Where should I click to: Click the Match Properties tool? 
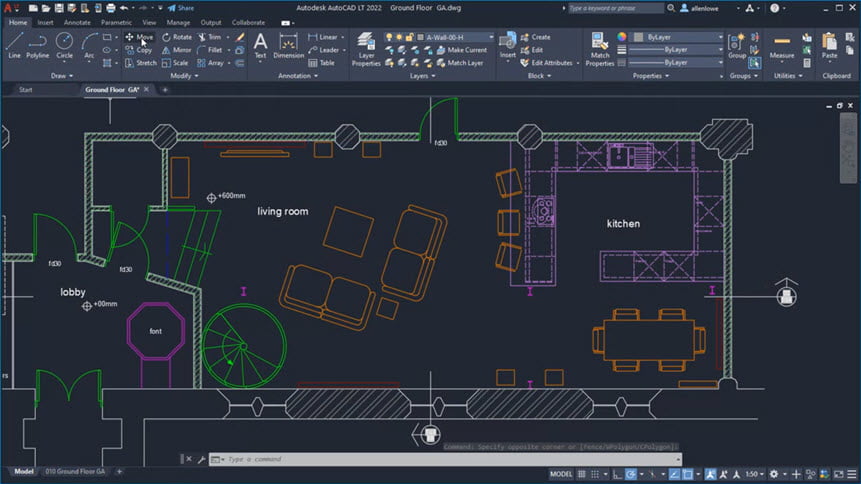600,49
